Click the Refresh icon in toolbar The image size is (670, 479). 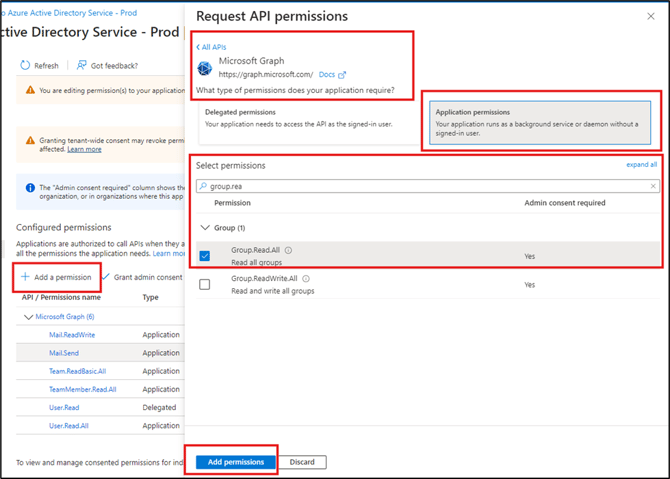click(x=25, y=66)
